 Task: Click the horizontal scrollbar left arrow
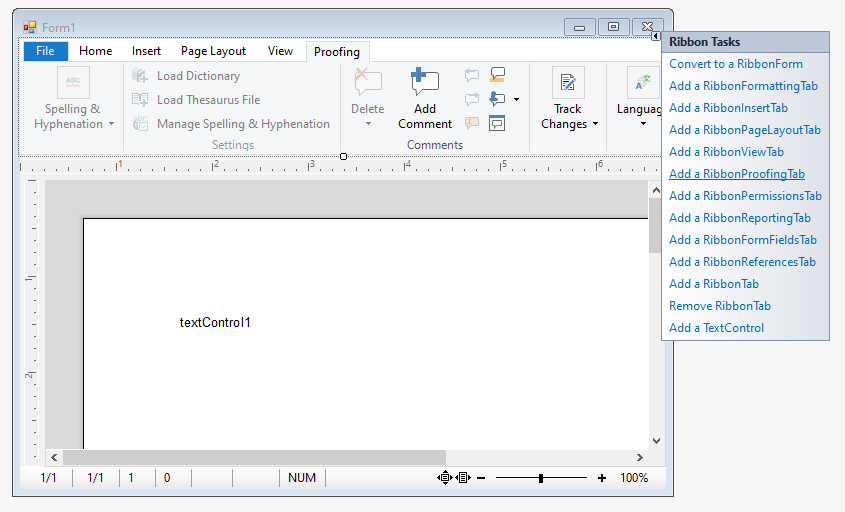point(54,458)
